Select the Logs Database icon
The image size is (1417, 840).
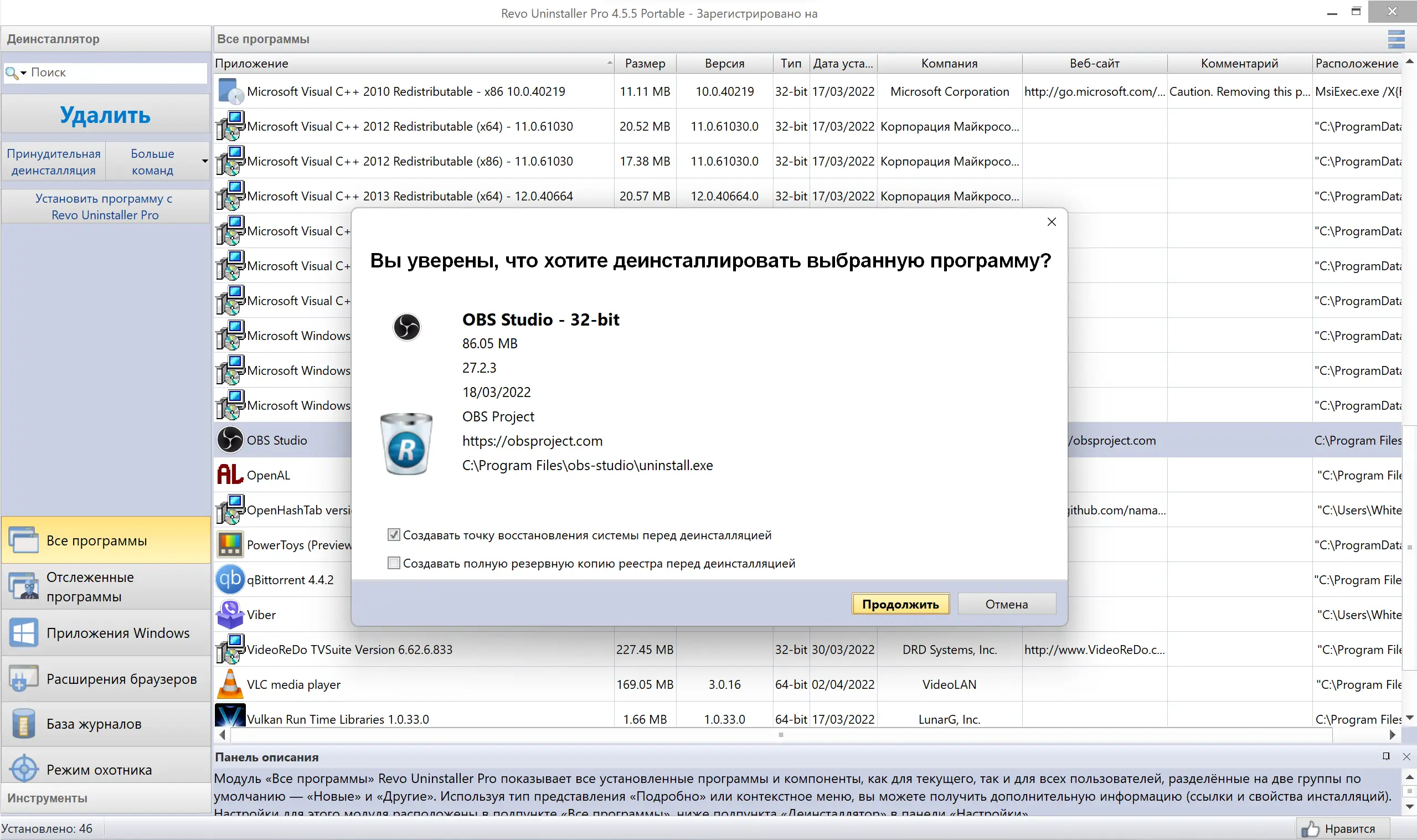click(24, 723)
